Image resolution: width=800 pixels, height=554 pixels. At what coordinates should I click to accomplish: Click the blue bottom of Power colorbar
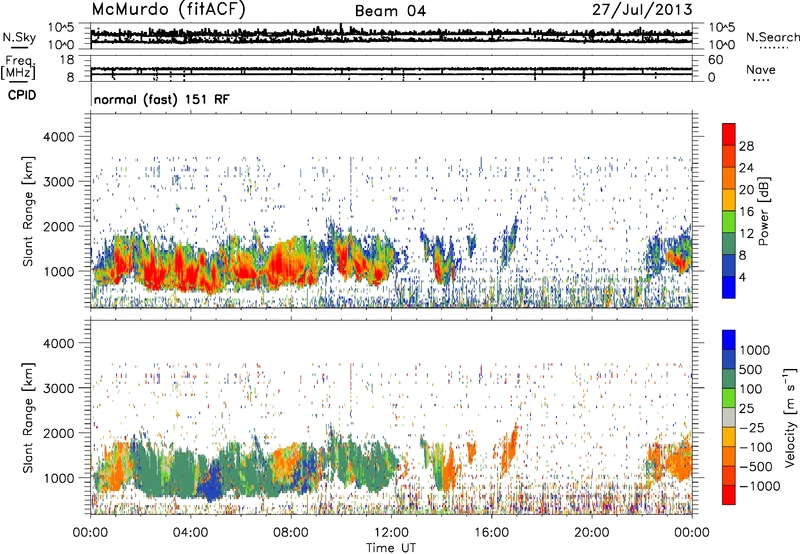tap(729, 287)
